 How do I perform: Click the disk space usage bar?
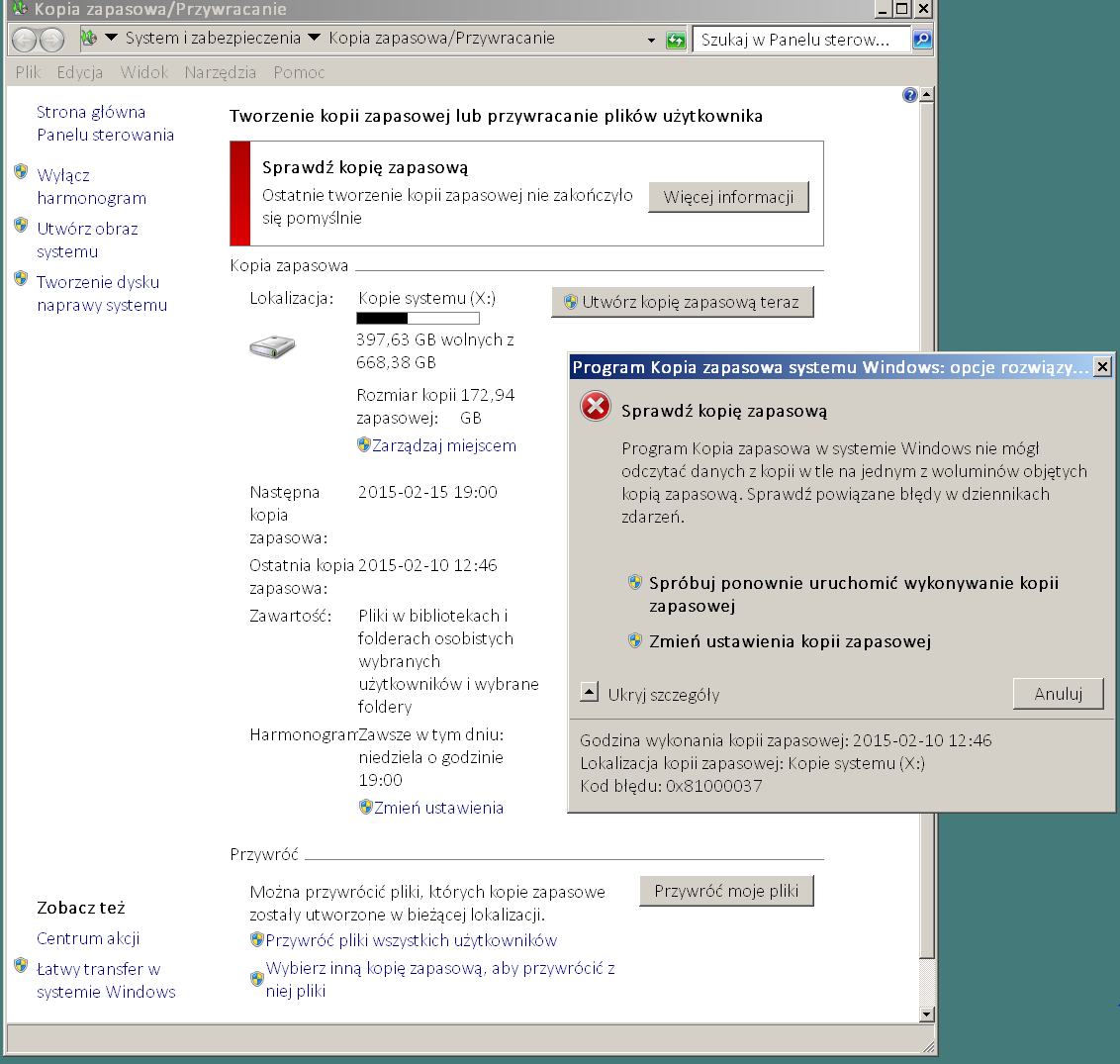[x=418, y=318]
